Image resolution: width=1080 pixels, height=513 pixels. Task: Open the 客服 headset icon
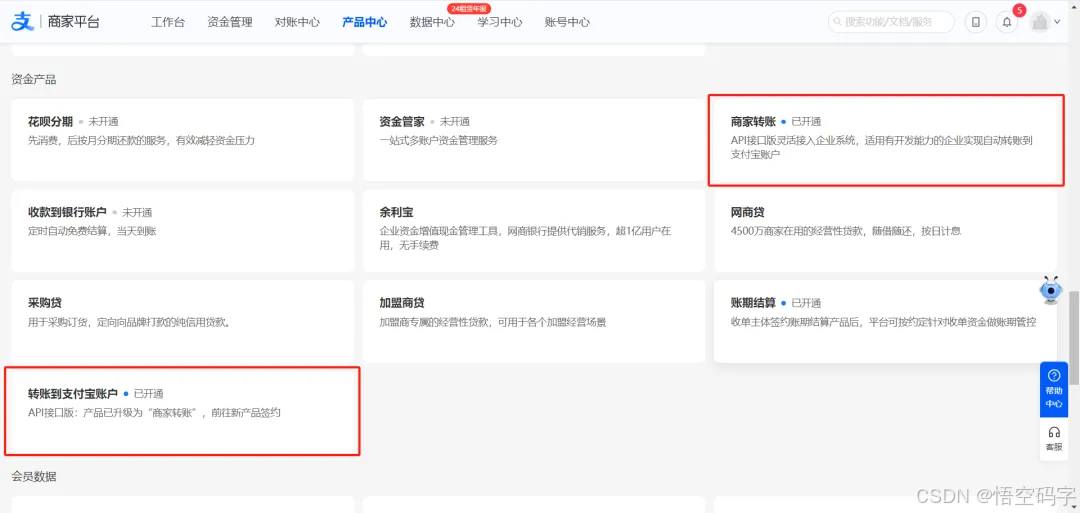tap(1053, 438)
